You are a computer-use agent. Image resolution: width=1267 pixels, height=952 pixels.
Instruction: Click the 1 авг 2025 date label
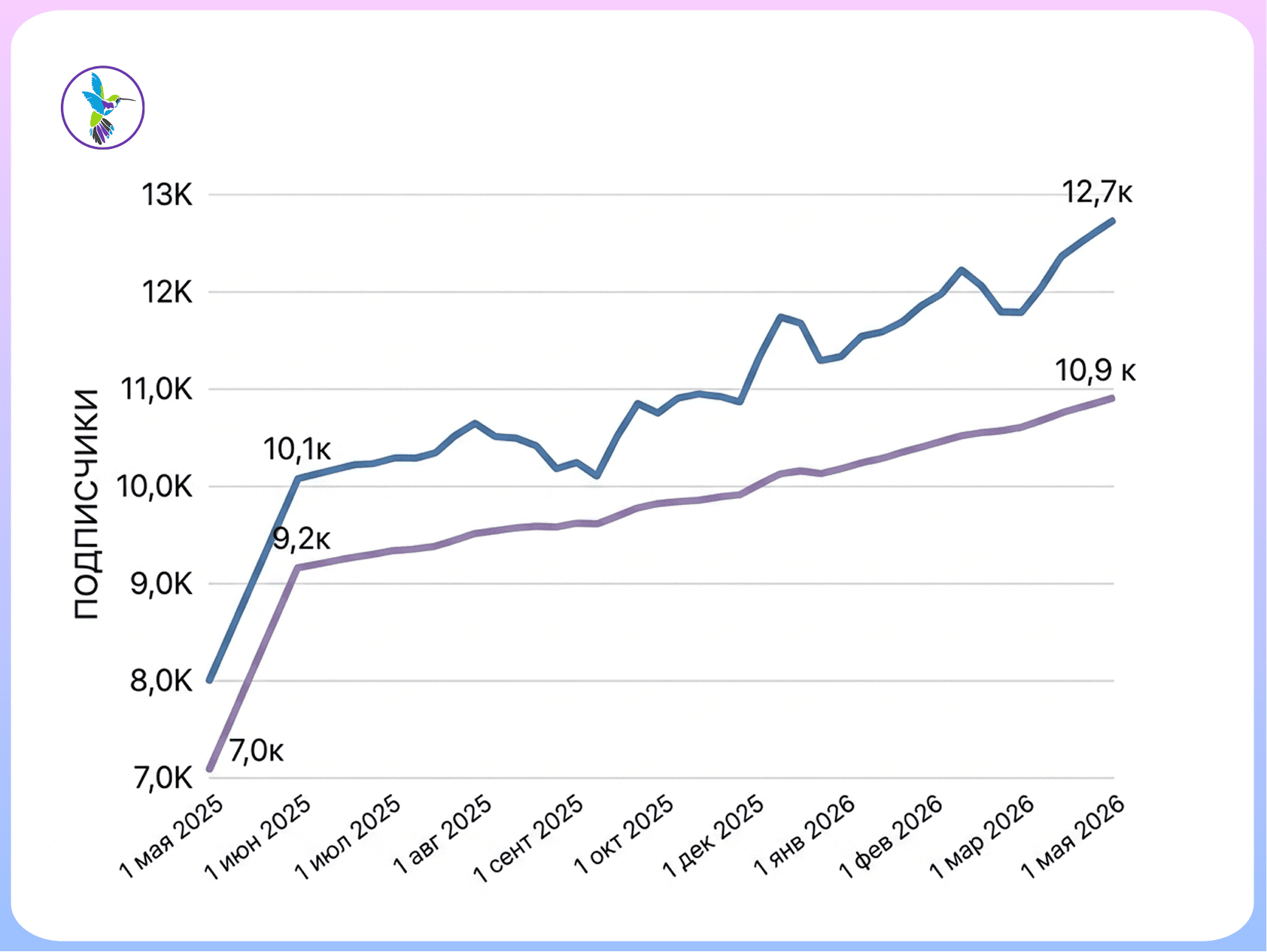(442, 835)
